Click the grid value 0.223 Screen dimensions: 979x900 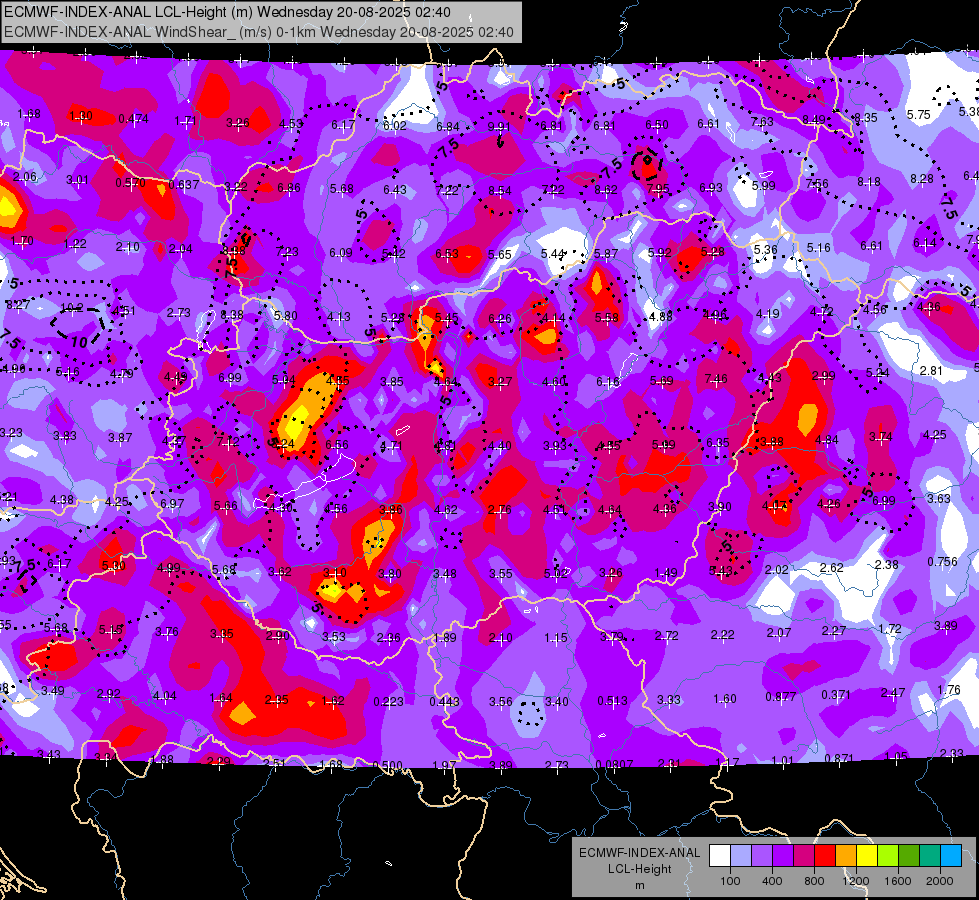click(388, 702)
